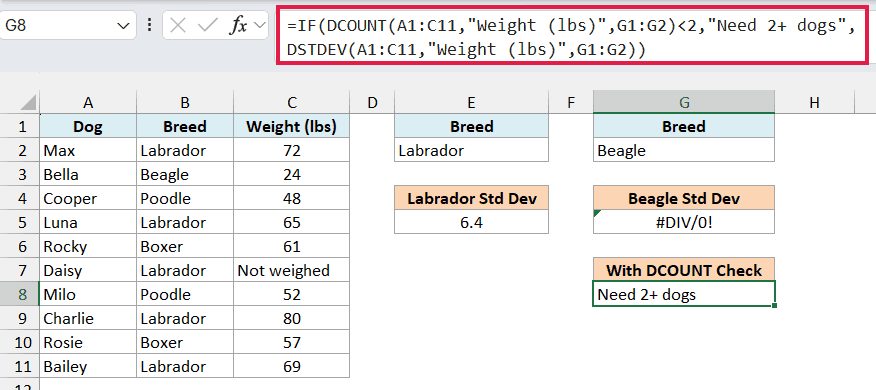Click the cell containing 'Charlie'

(x=88, y=318)
